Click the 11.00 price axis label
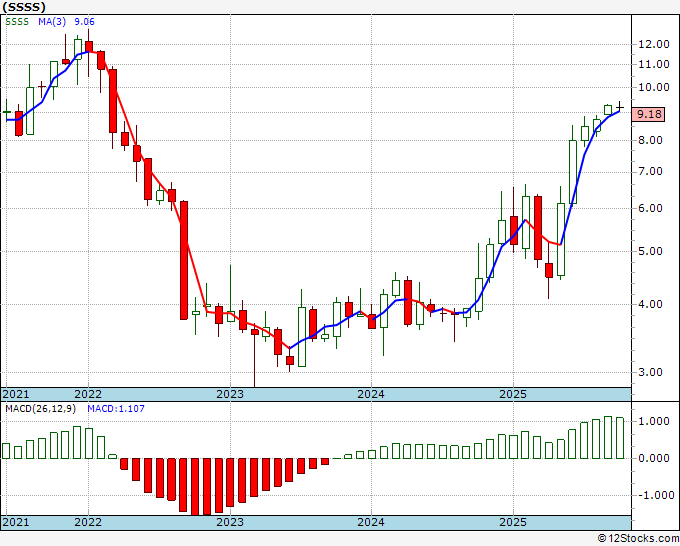 pos(654,65)
